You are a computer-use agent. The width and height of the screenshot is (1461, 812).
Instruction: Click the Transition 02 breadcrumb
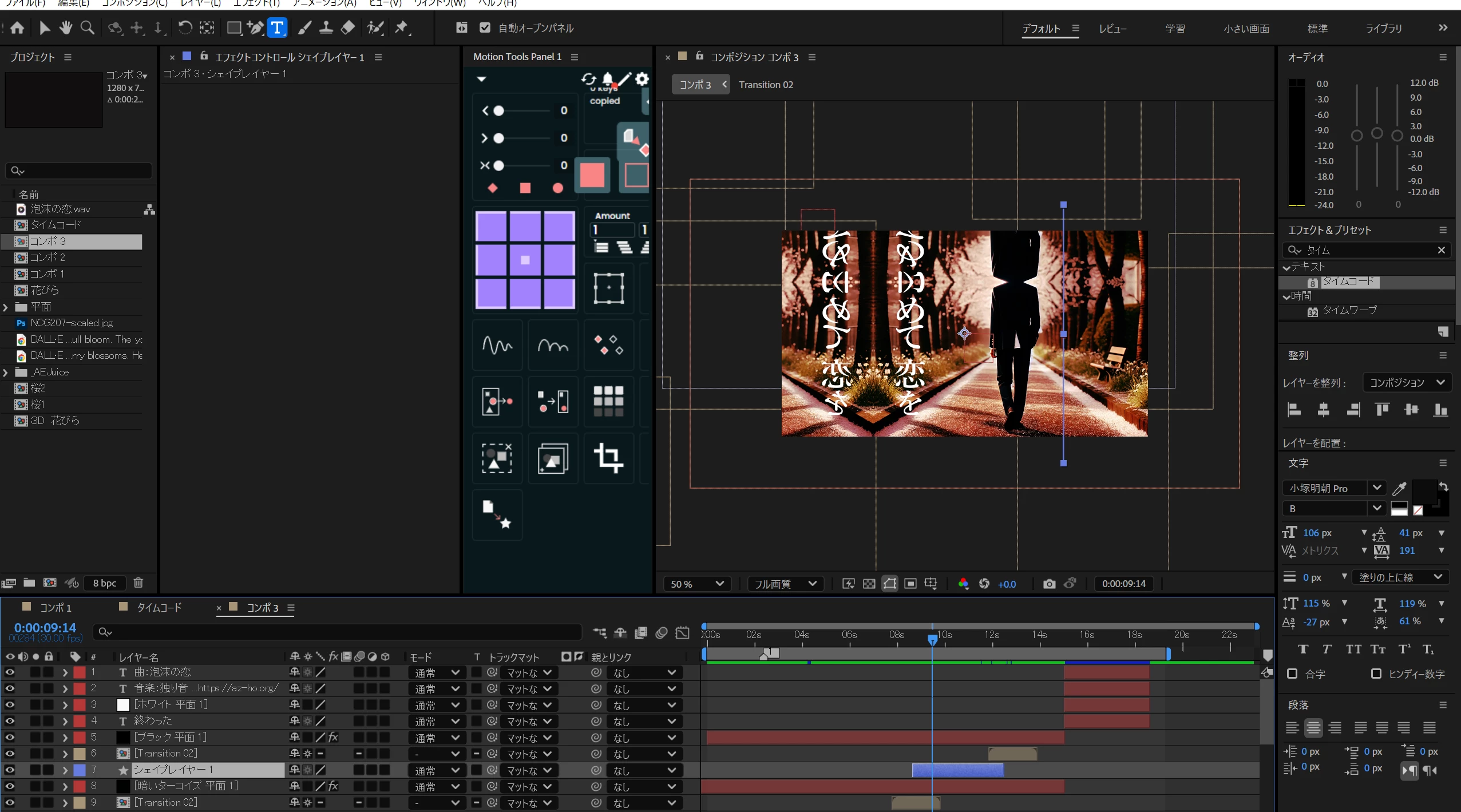click(766, 85)
